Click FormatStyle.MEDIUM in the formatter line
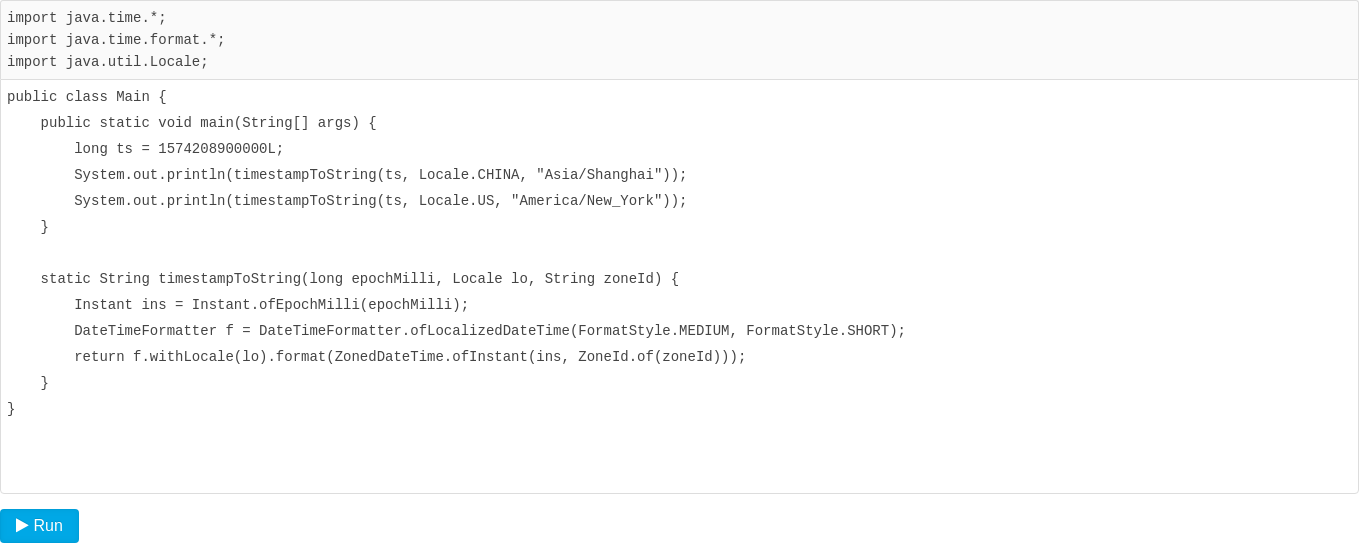 point(654,331)
